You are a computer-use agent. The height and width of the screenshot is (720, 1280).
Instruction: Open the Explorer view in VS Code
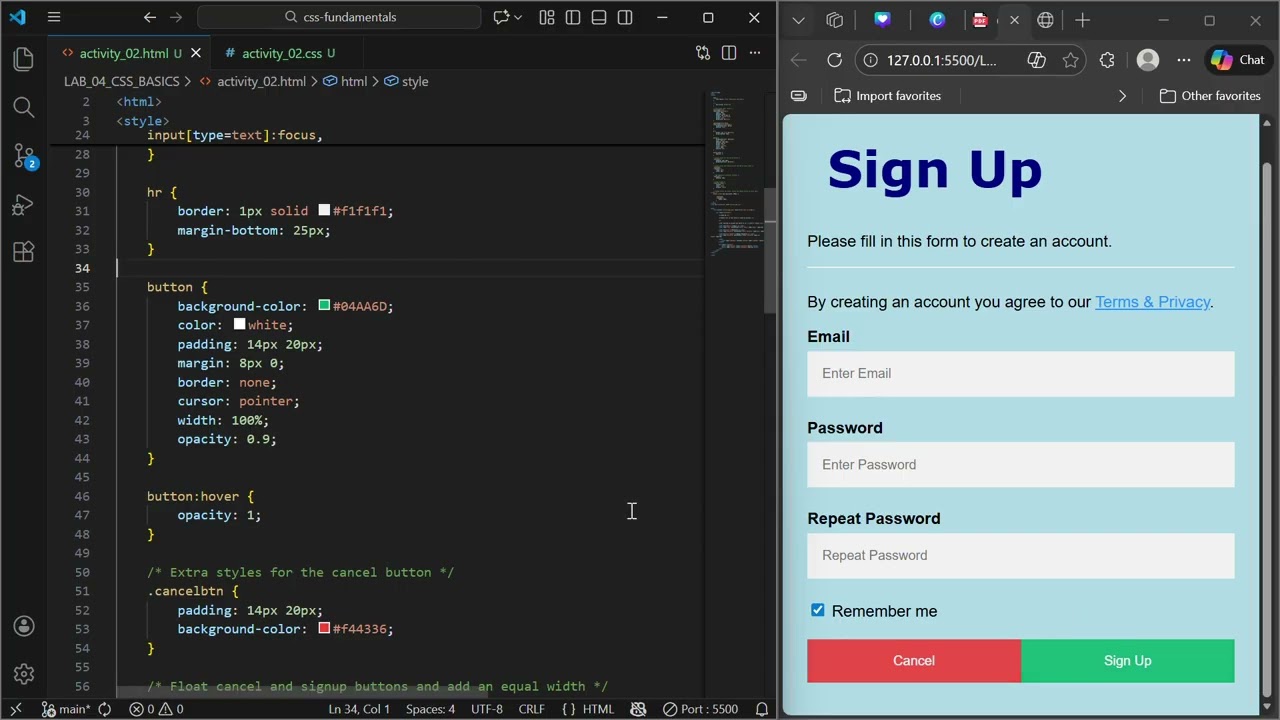point(24,59)
